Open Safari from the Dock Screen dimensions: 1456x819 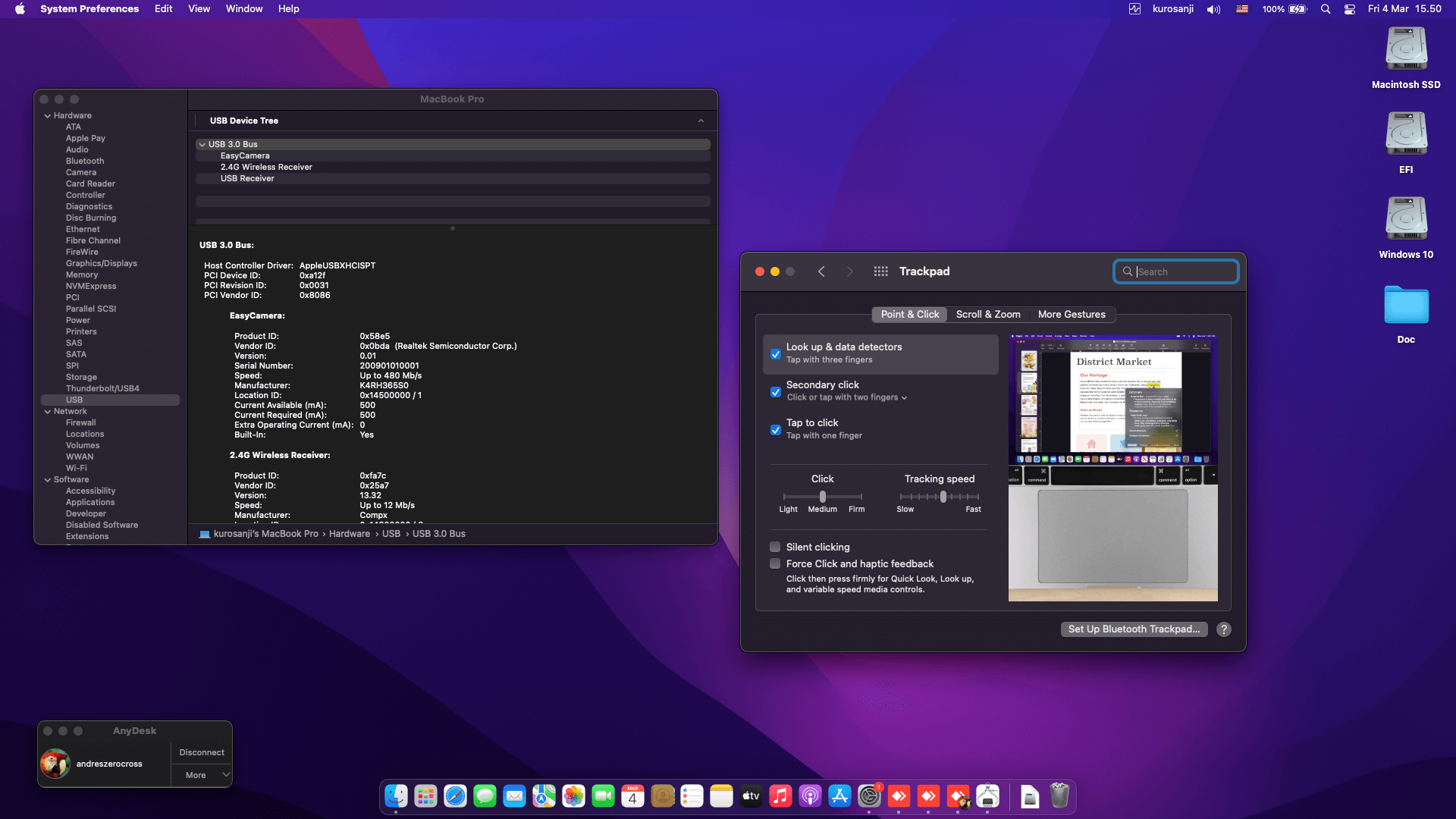tap(455, 796)
